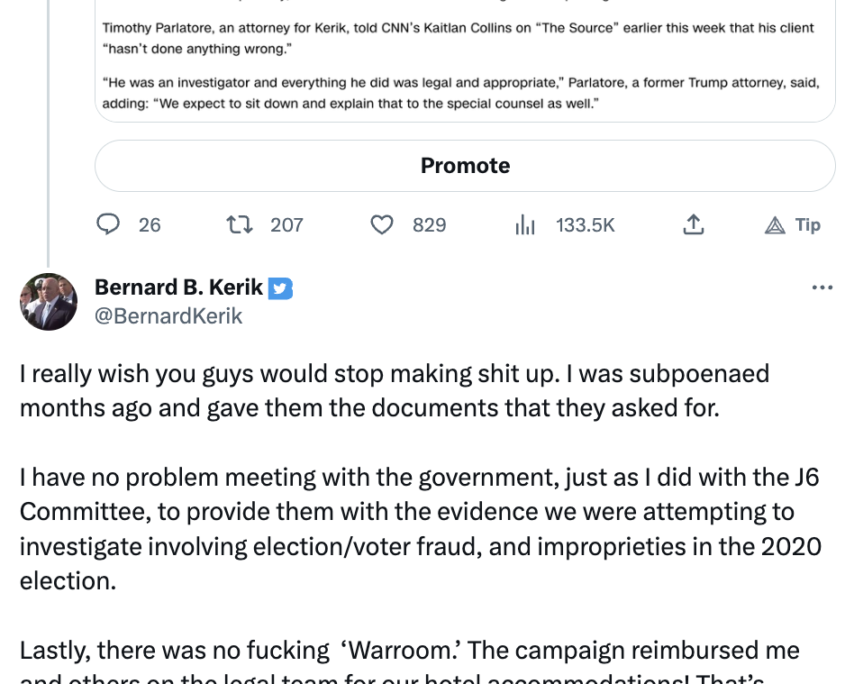
Task: Click the tweet text about being subpoenaed
Action: tap(394, 391)
